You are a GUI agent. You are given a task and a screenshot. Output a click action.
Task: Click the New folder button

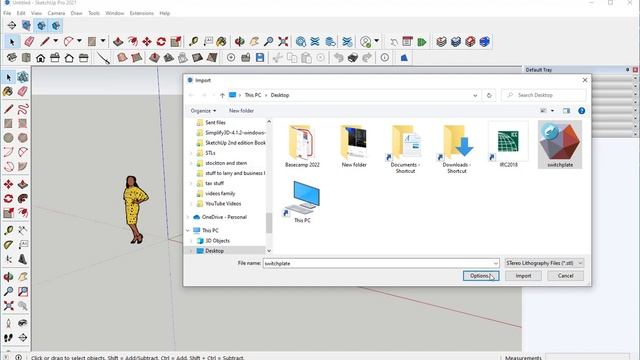[241, 111]
